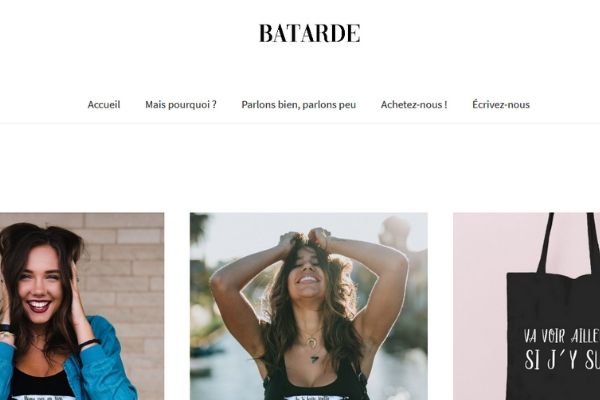Click the pink background beside the tote bag
The image size is (600, 400).
coord(480,306)
